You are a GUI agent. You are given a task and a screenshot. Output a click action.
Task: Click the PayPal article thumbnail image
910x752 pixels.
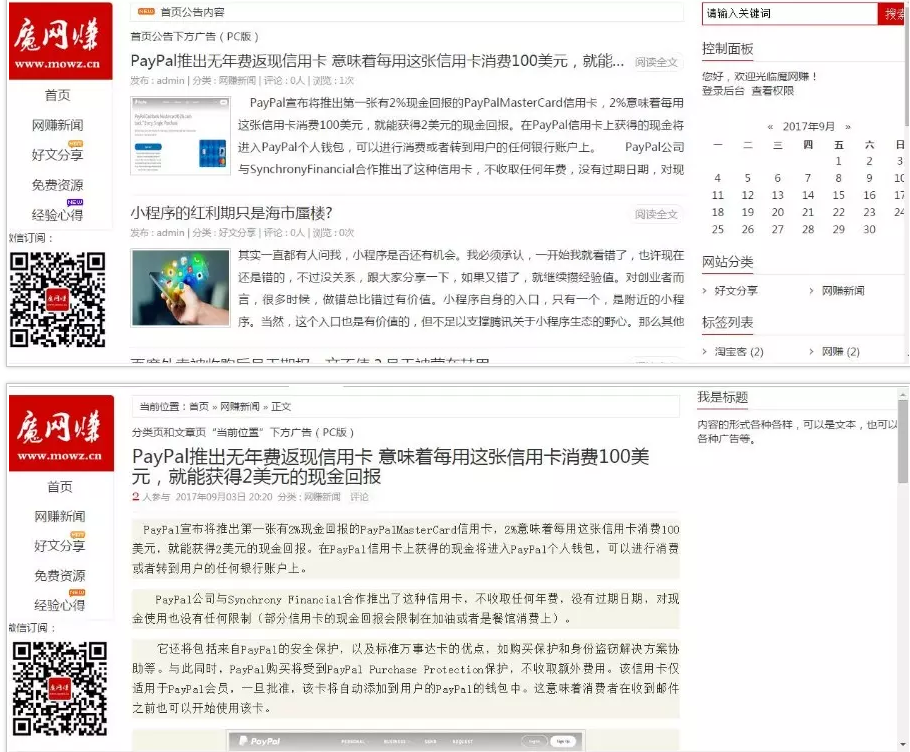click(x=180, y=136)
